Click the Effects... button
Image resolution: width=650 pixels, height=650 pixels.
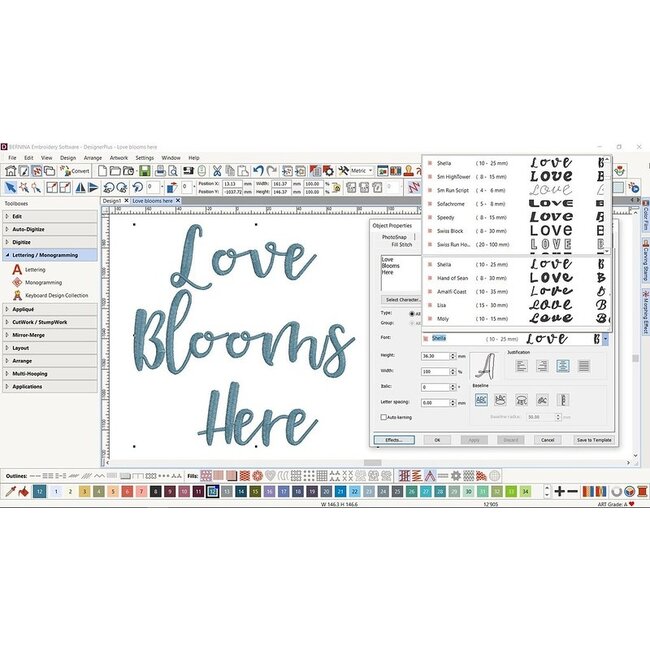coord(393,439)
